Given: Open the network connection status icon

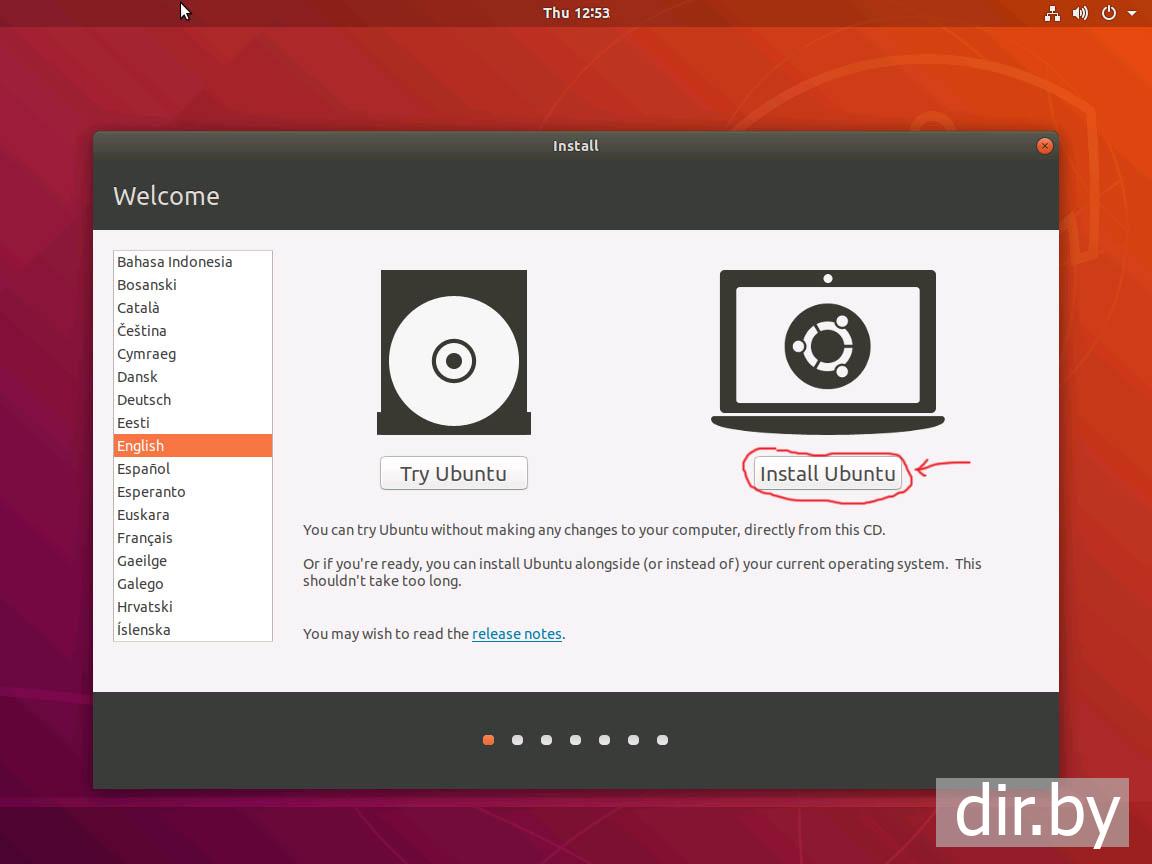Looking at the screenshot, I should pyautogui.click(x=1052, y=13).
